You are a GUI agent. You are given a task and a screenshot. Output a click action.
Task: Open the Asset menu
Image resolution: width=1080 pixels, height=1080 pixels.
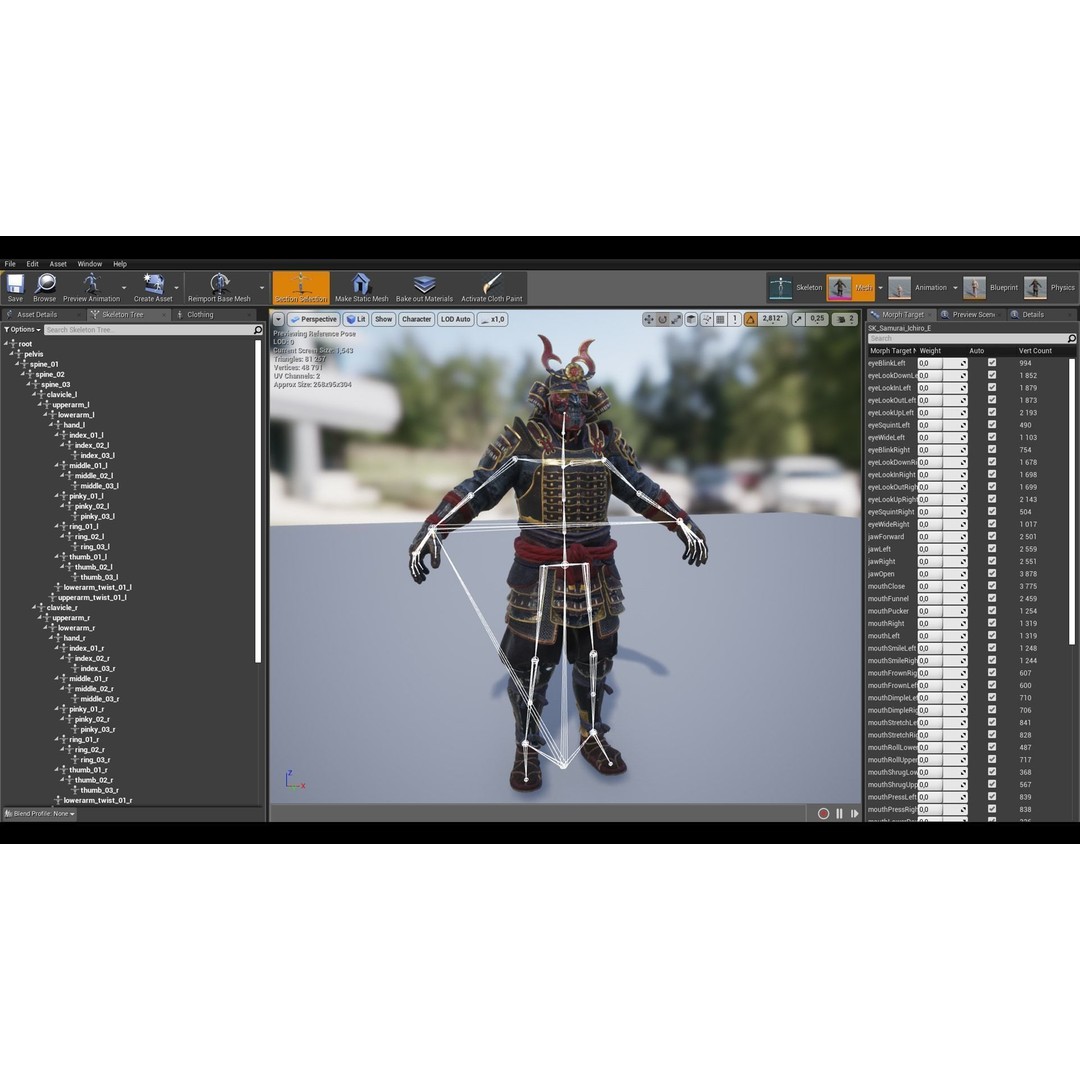(58, 264)
